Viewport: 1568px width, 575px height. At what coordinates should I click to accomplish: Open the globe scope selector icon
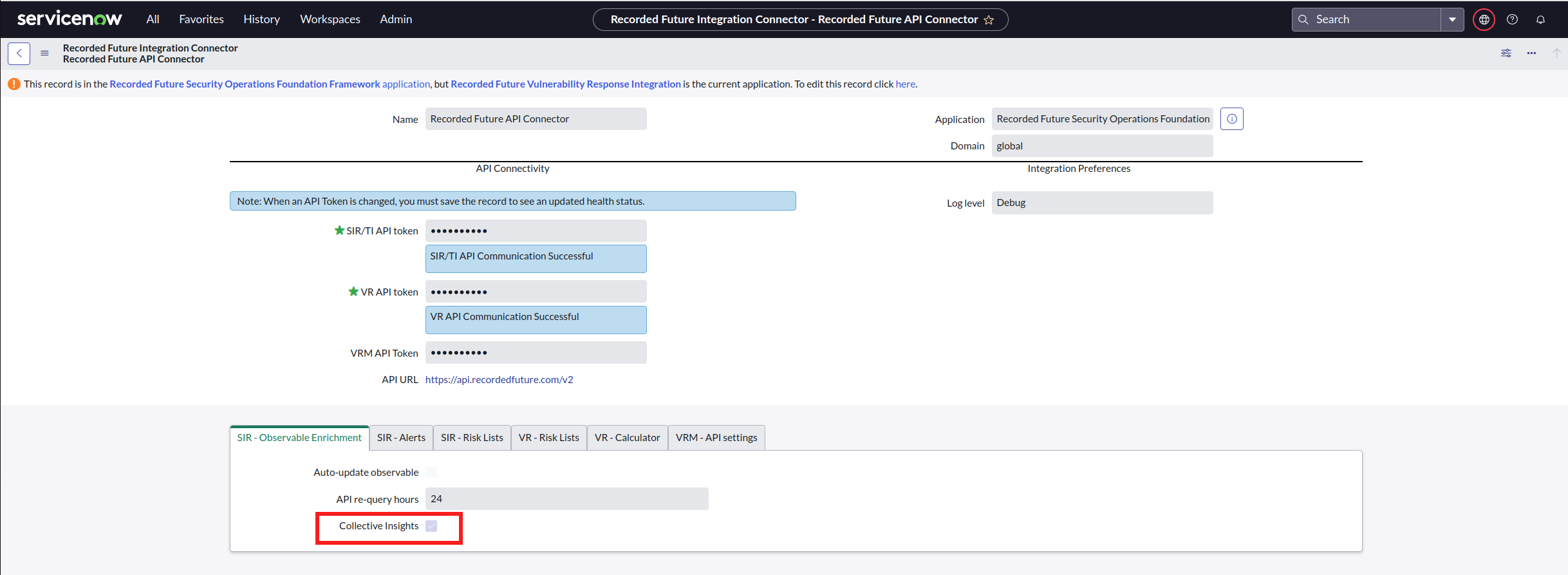(x=1484, y=20)
